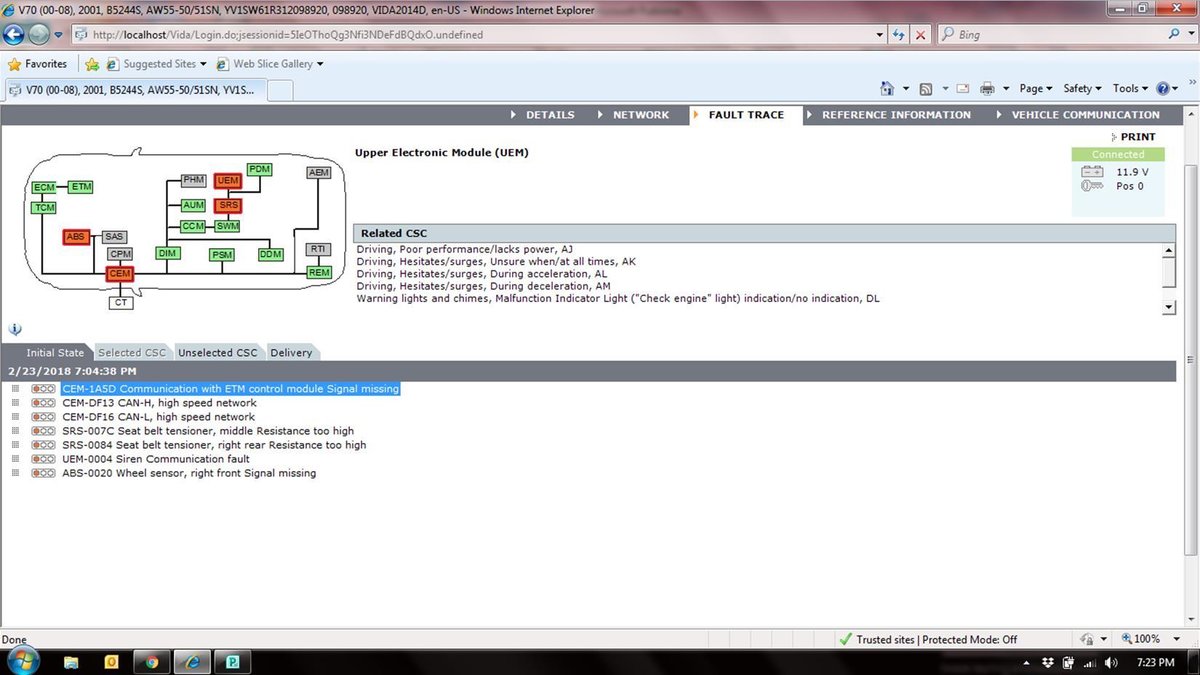
Task: Expand the ABS-0020 Wheel sensor fault entry
Action: click(x=15, y=473)
